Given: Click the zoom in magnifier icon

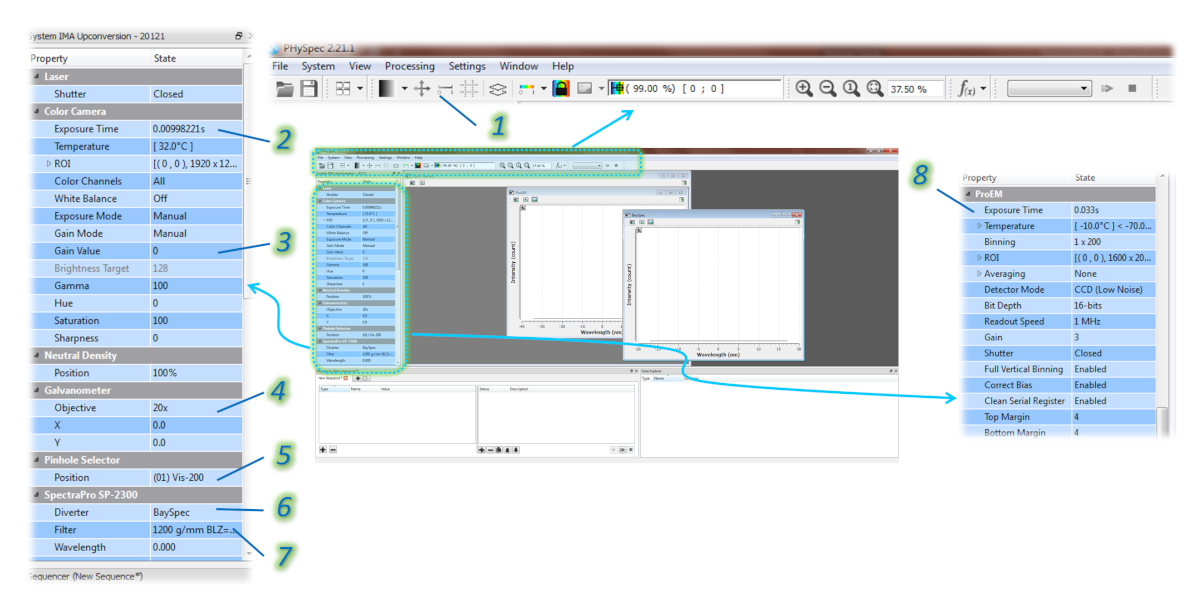Looking at the screenshot, I should (x=804, y=89).
